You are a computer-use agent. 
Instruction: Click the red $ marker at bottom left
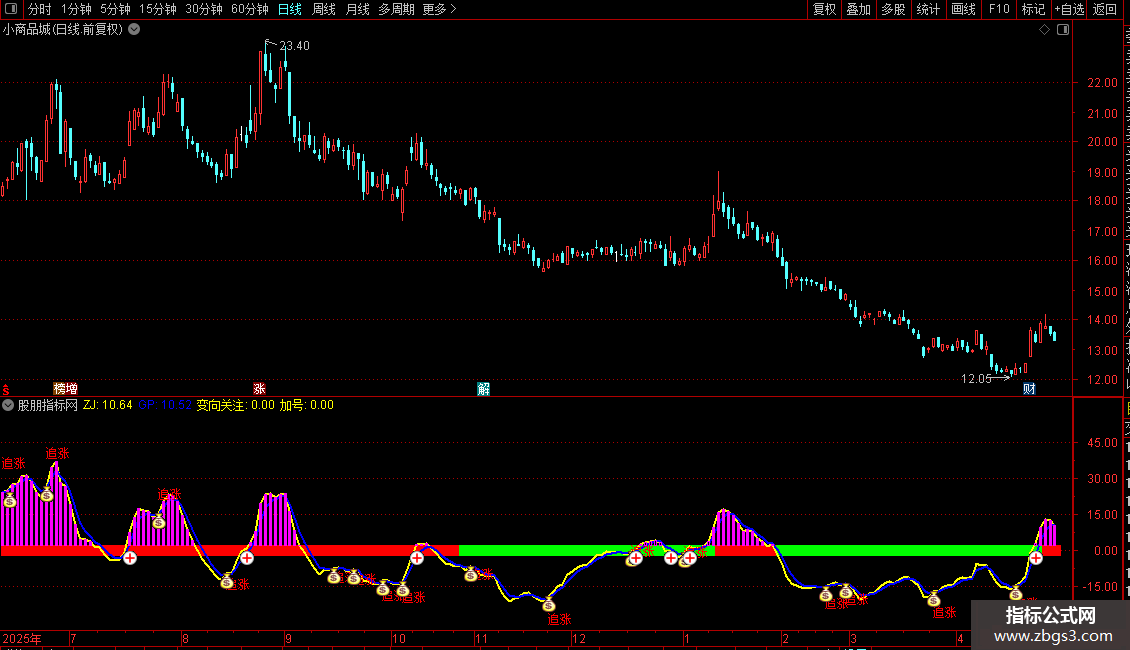click(6, 390)
